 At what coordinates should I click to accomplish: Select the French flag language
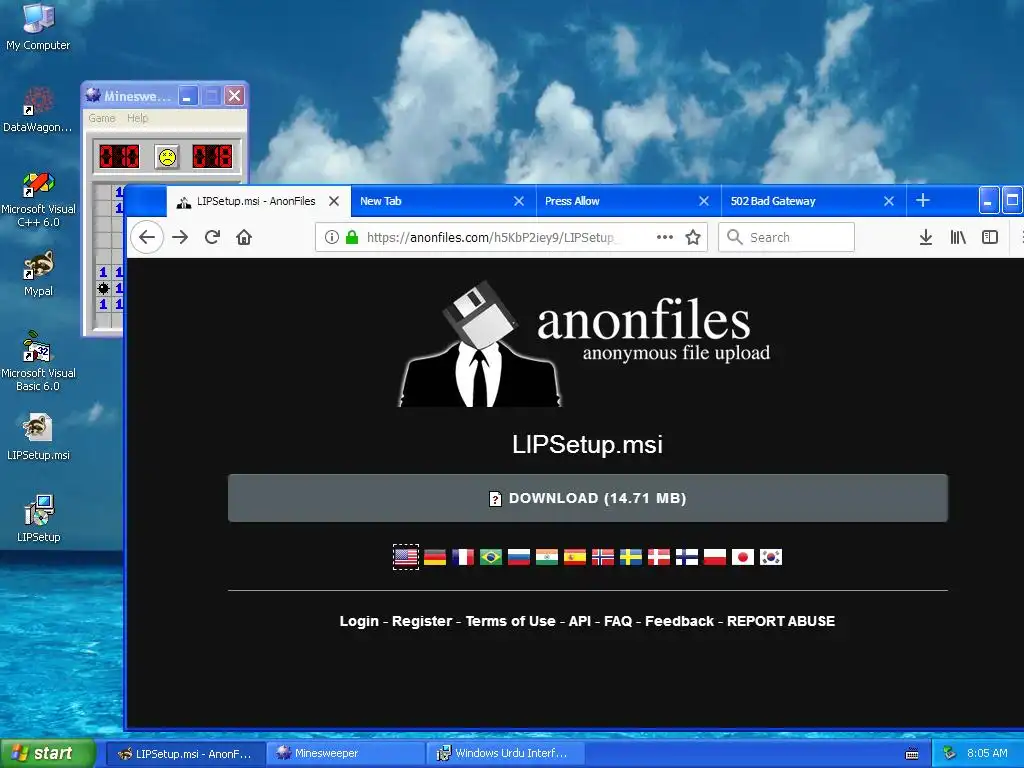coord(463,557)
